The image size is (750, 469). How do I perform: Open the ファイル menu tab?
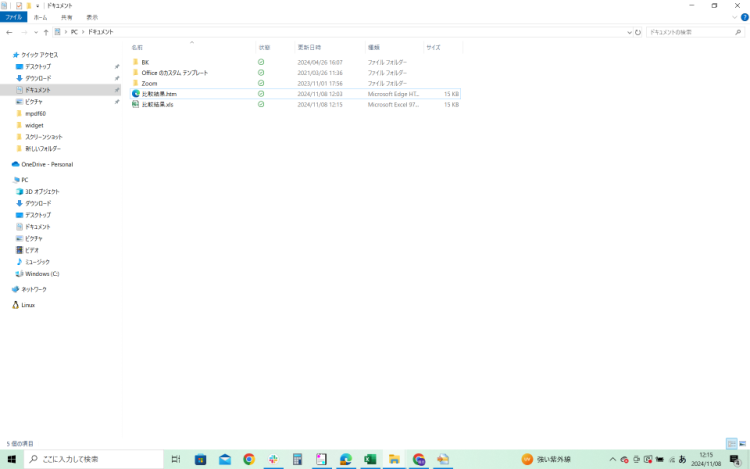(14, 17)
